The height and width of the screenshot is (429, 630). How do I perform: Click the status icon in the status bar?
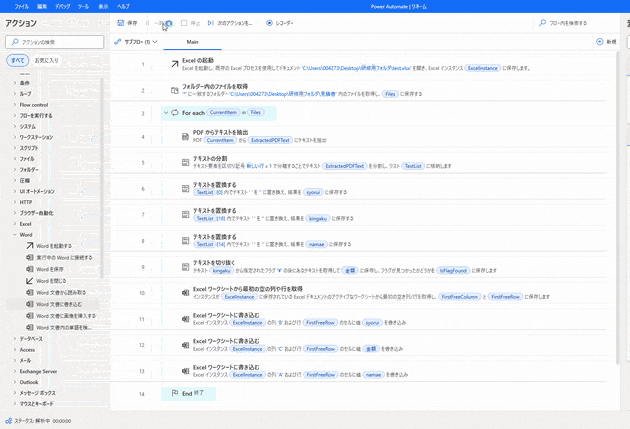pos(8,421)
